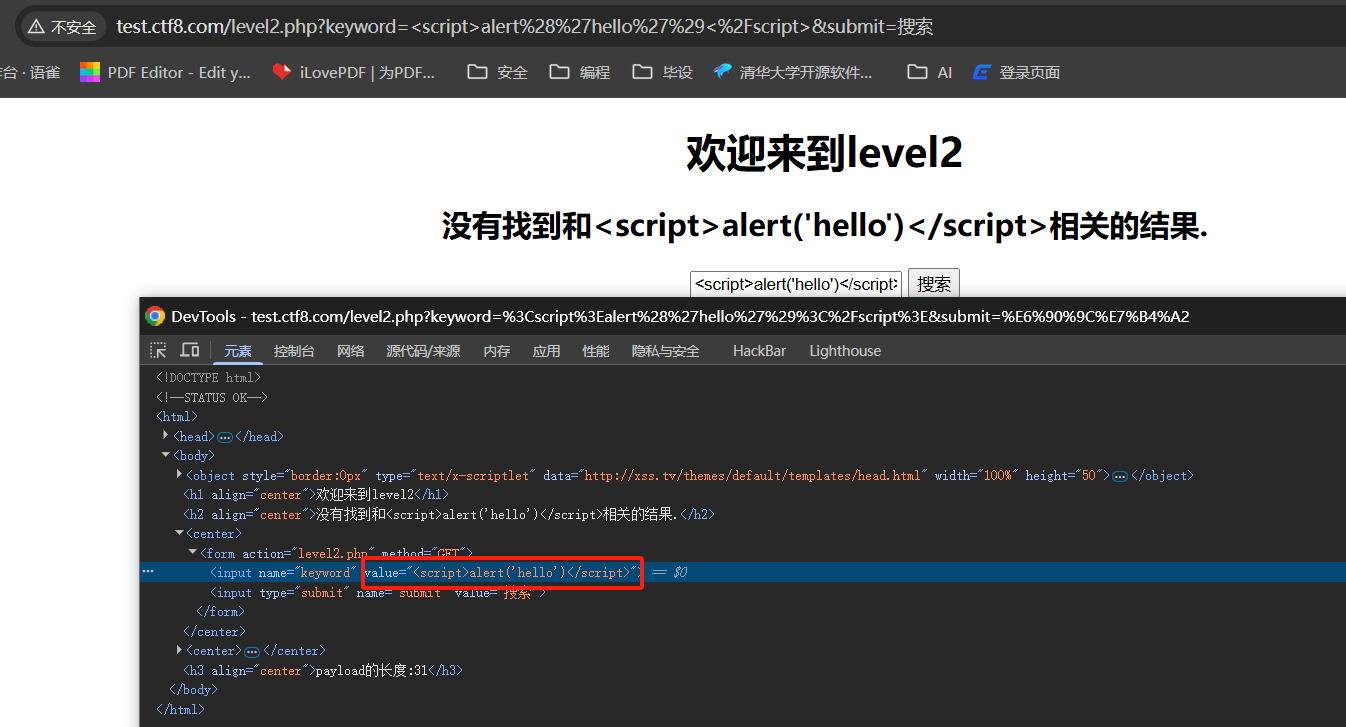Open the AI bookmarks folder
Image resolution: width=1346 pixels, height=727 pixels.
tap(930, 72)
